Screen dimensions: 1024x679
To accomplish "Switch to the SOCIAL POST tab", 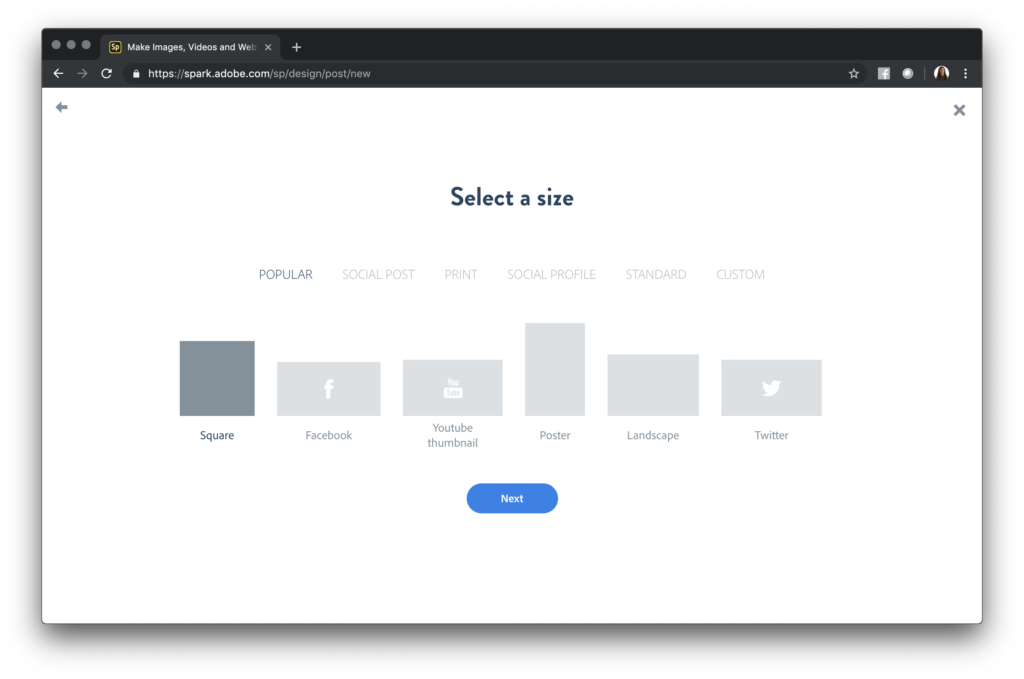I will point(378,274).
